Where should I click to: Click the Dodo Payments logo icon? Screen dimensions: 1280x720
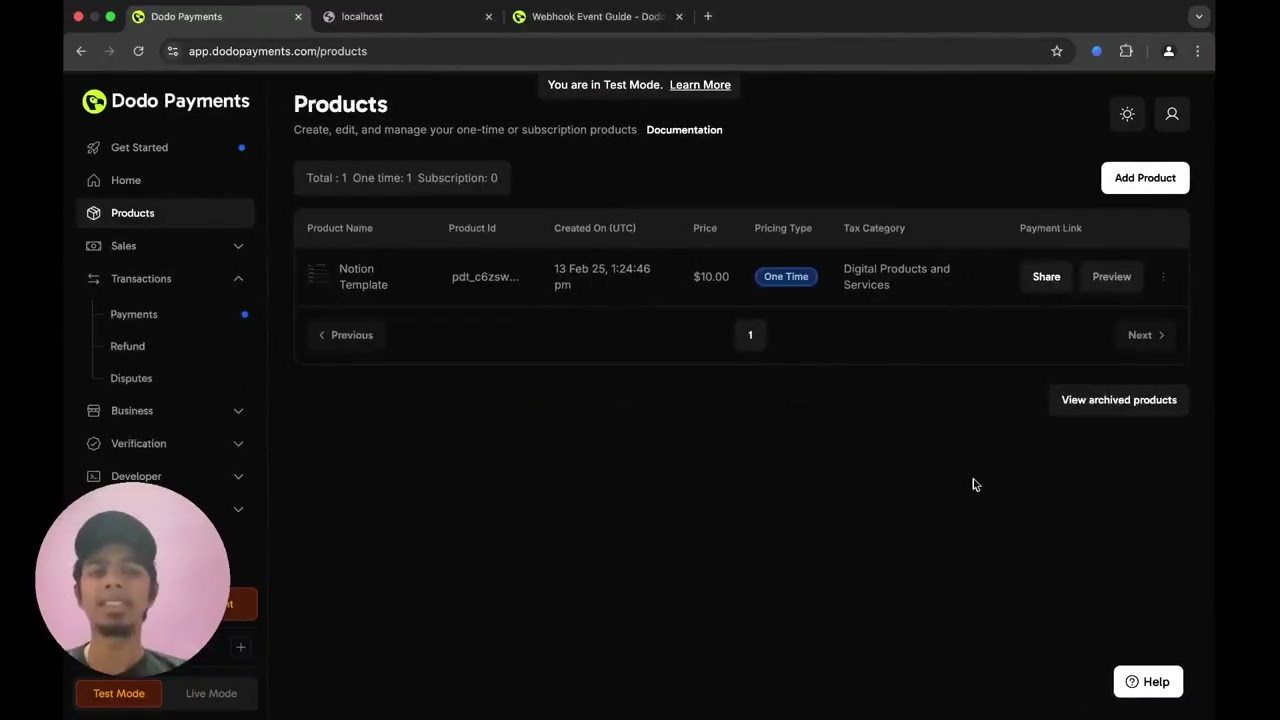94,101
